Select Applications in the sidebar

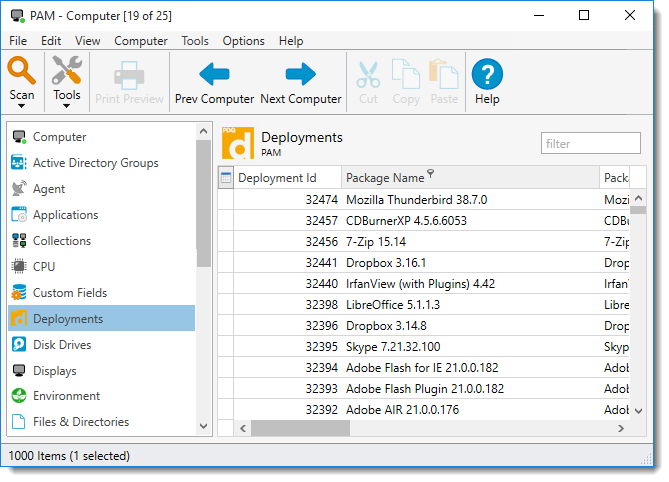coord(102,215)
